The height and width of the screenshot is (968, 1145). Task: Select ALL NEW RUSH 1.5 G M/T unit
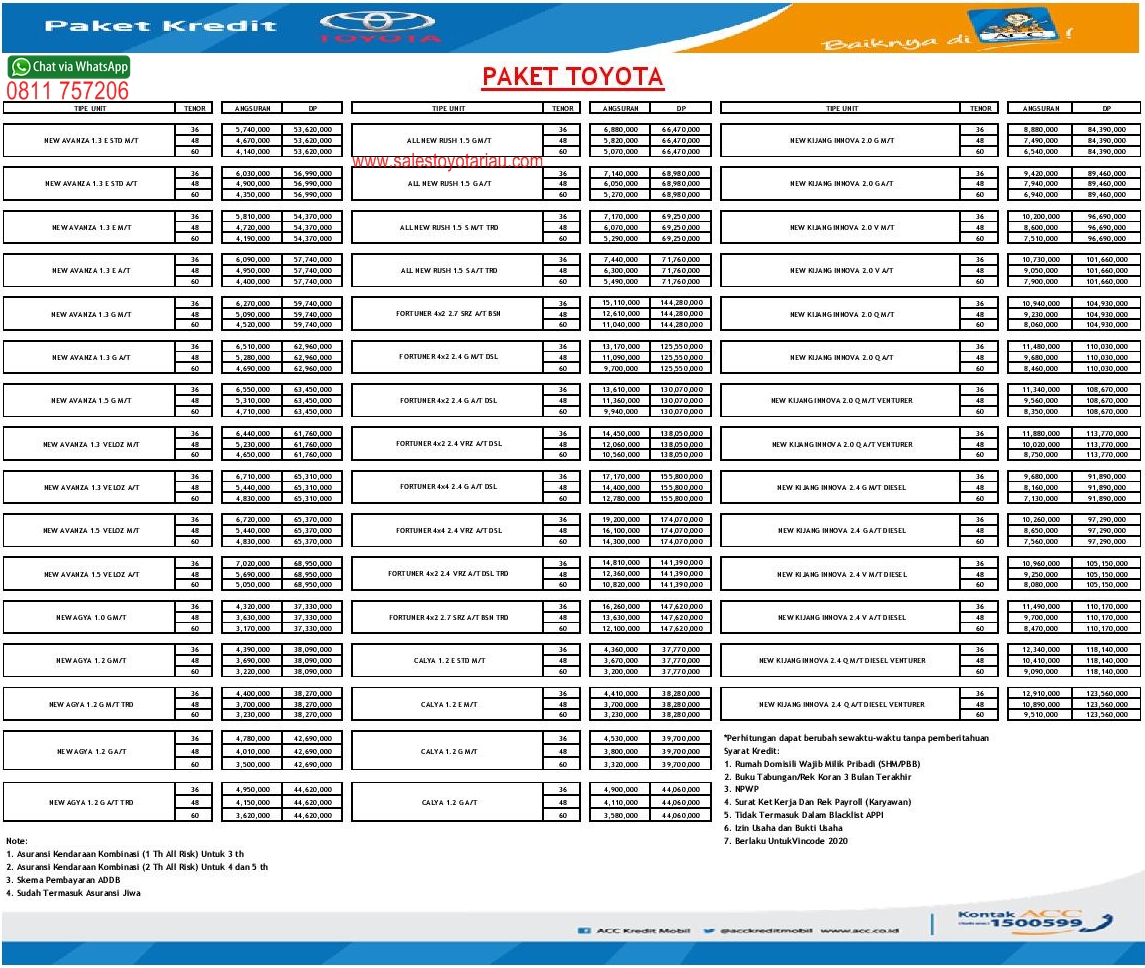[448, 140]
